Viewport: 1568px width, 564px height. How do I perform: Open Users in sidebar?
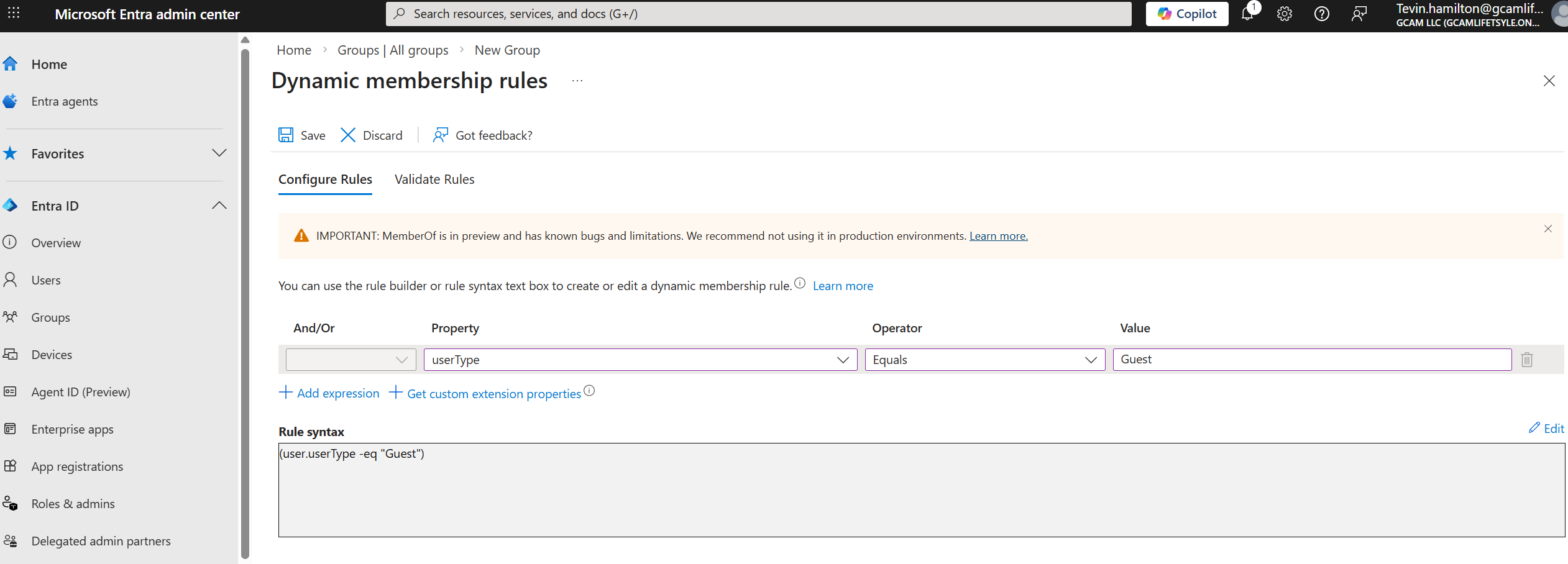pyautogui.click(x=46, y=280)
